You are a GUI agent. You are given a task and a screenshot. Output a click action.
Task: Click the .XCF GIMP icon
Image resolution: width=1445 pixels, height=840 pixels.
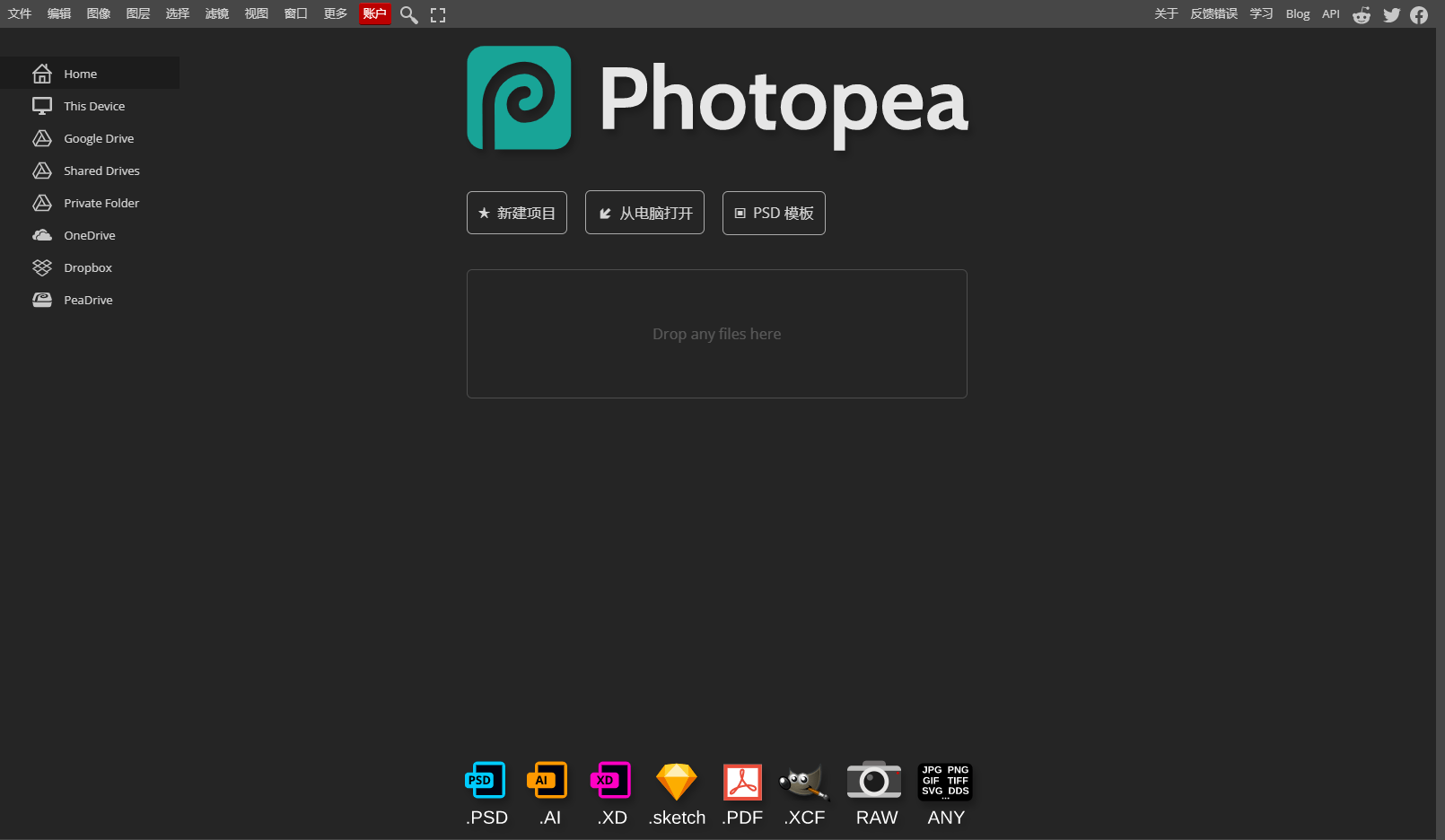804,782
